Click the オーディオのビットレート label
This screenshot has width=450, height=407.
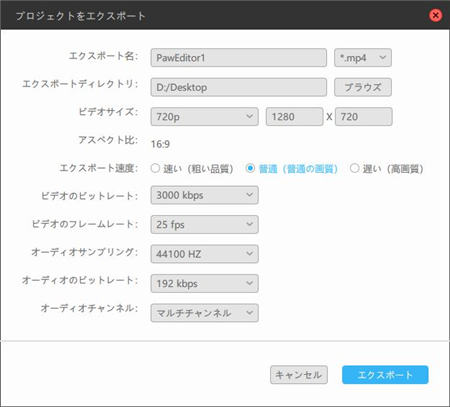click(80, 280)
